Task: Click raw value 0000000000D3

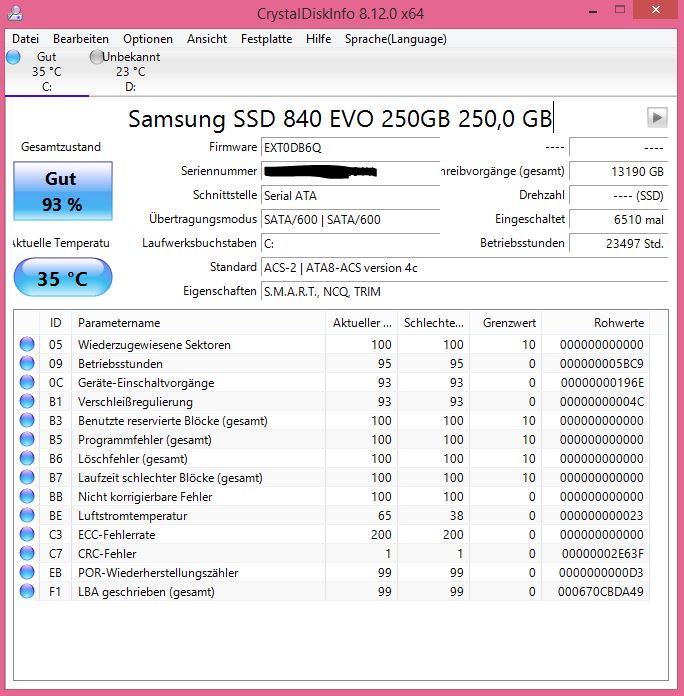Action: [601, 573]
